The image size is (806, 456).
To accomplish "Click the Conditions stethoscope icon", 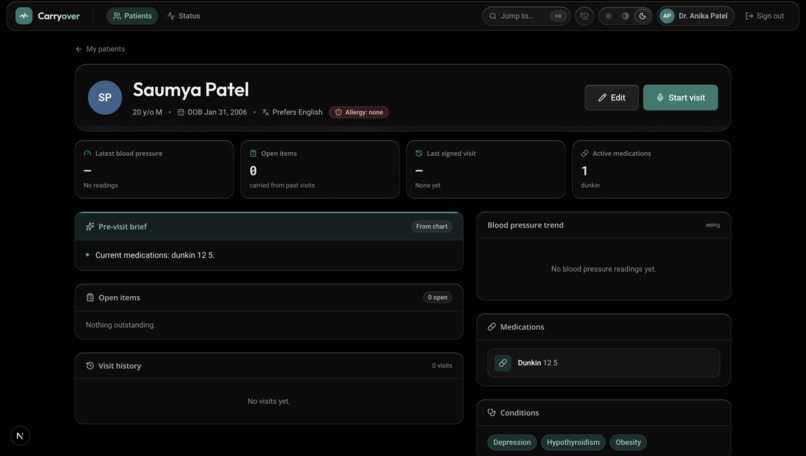I will pos(492,412).
